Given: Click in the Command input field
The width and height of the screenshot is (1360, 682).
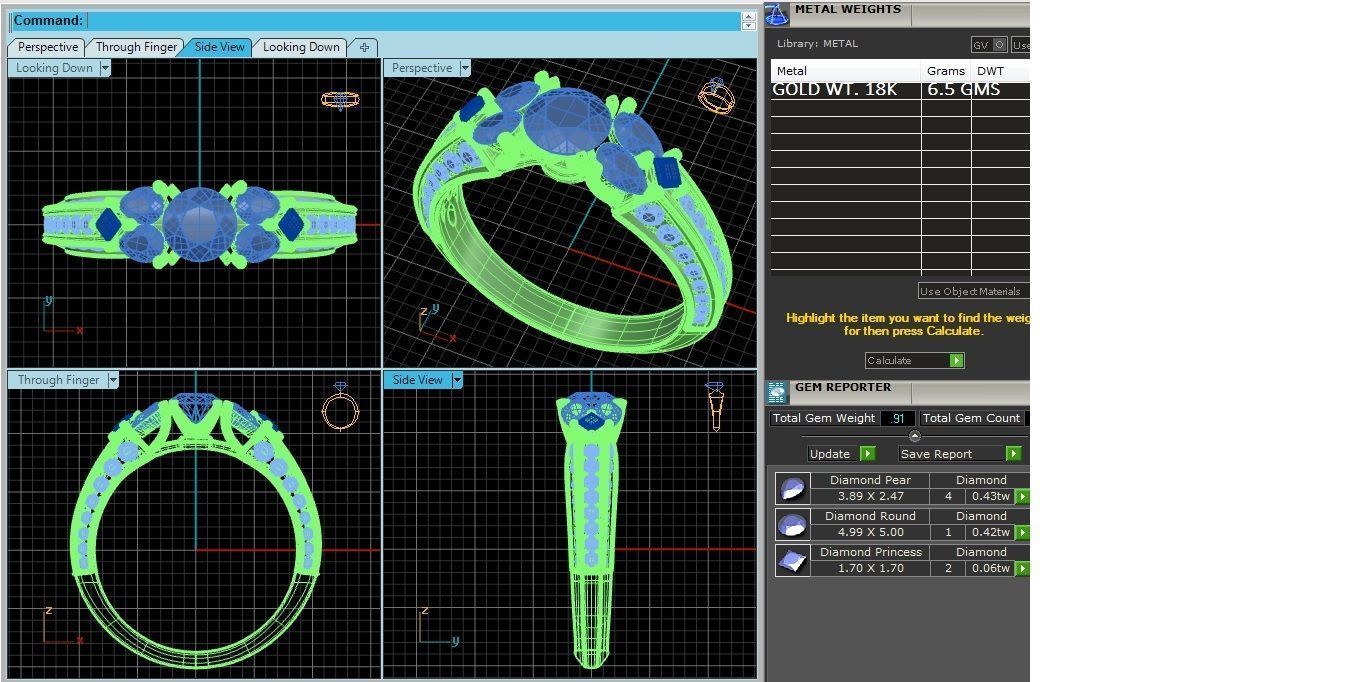Looking at the screenshot, I should tap(413, 21).
